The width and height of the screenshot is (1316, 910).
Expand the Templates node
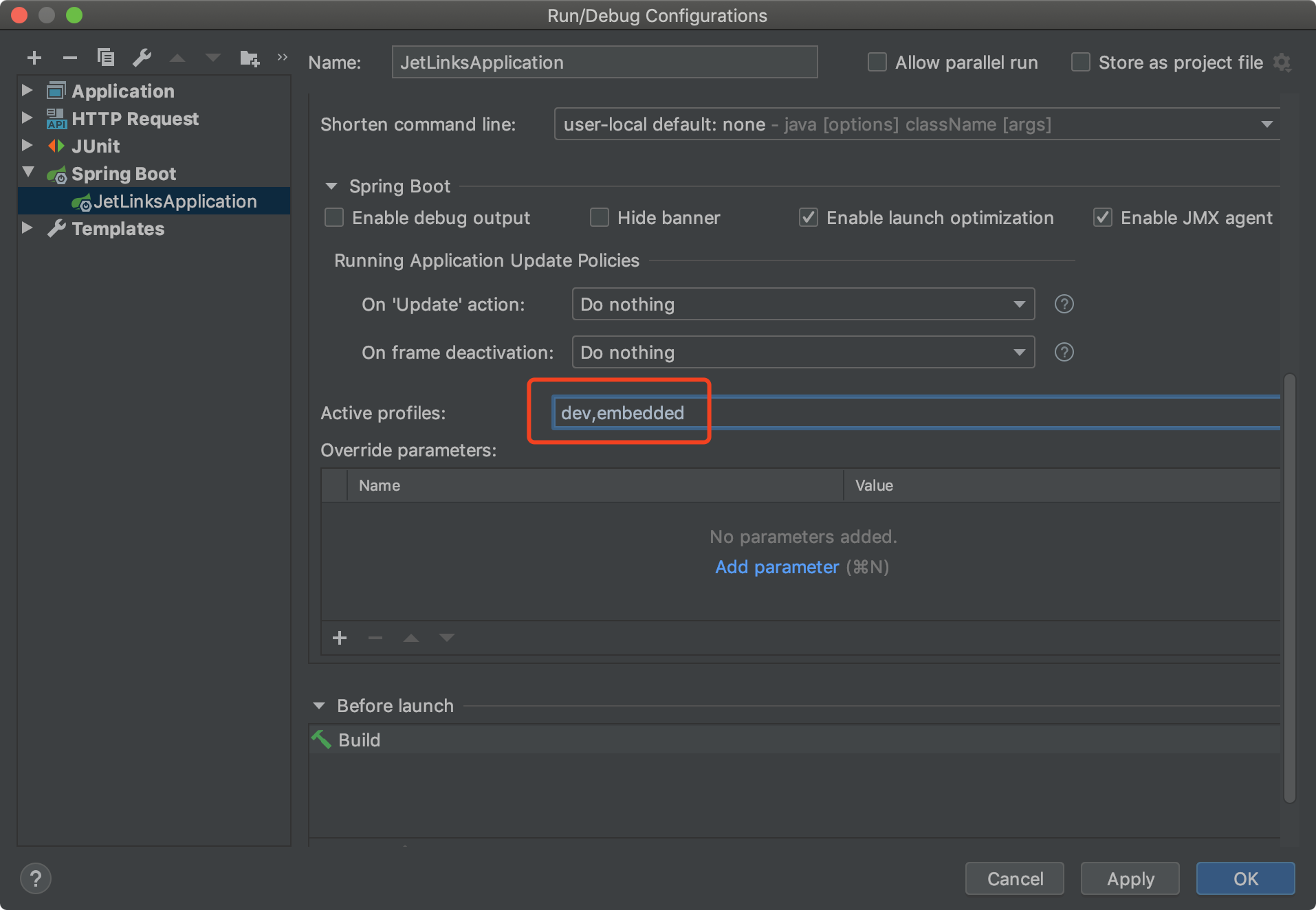tap(28, 227)
